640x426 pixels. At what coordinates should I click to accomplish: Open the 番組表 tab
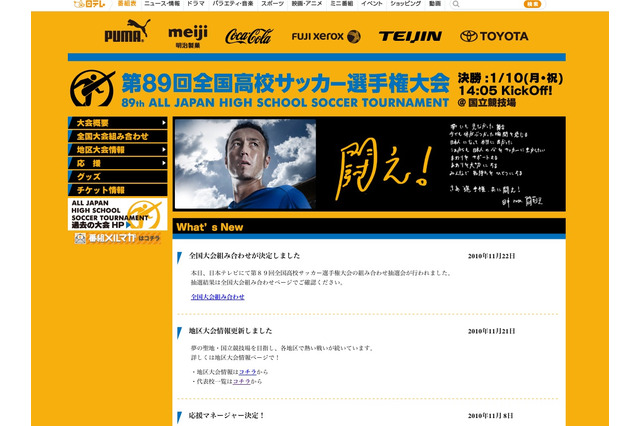coord(127,4)
